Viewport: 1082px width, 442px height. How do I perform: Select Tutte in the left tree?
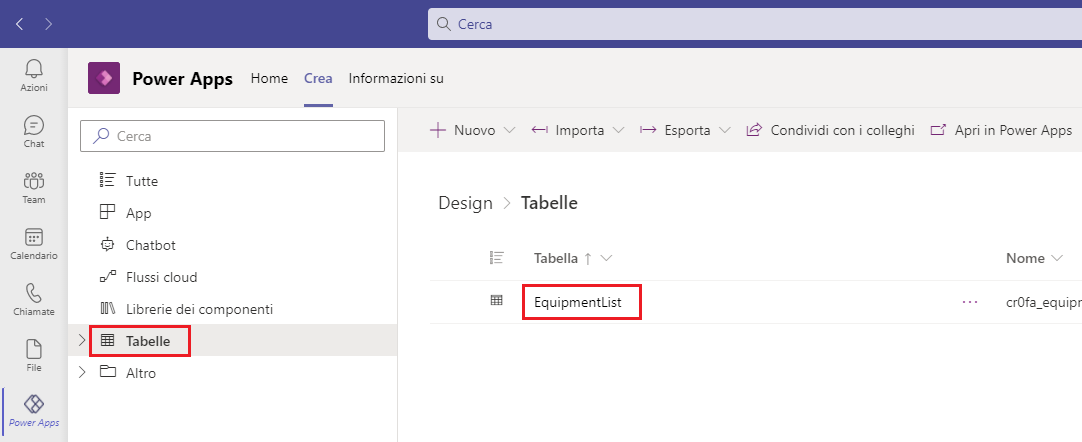[x=141, y=181]
